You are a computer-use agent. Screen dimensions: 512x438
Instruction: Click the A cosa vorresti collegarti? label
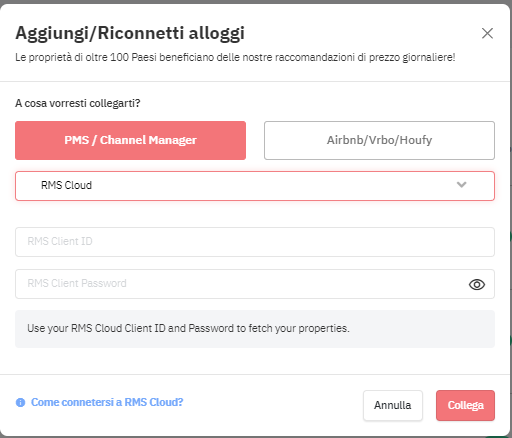pos(78,103)
